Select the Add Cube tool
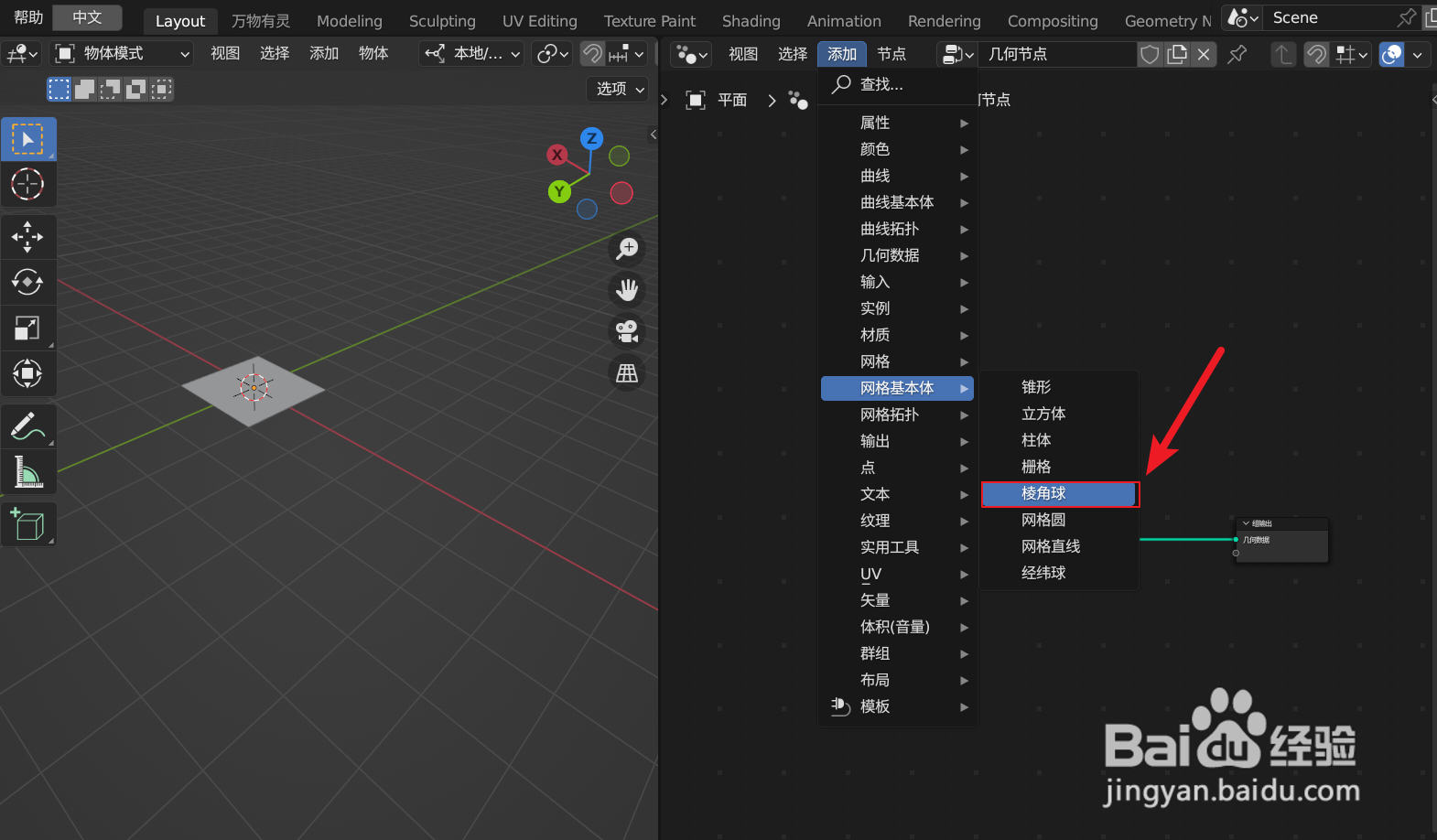Screen dimensions: 1437x840 click(28, 524)
